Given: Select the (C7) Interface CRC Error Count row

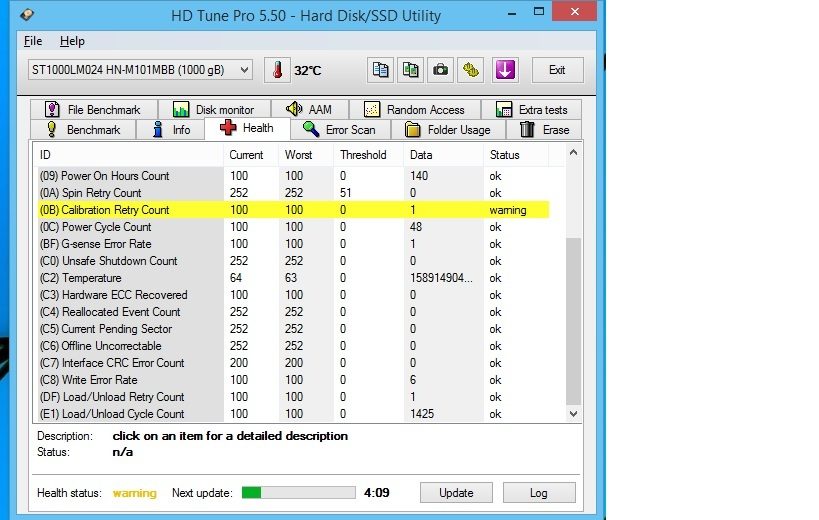Looking at the screenshot, I should point(293,363).
